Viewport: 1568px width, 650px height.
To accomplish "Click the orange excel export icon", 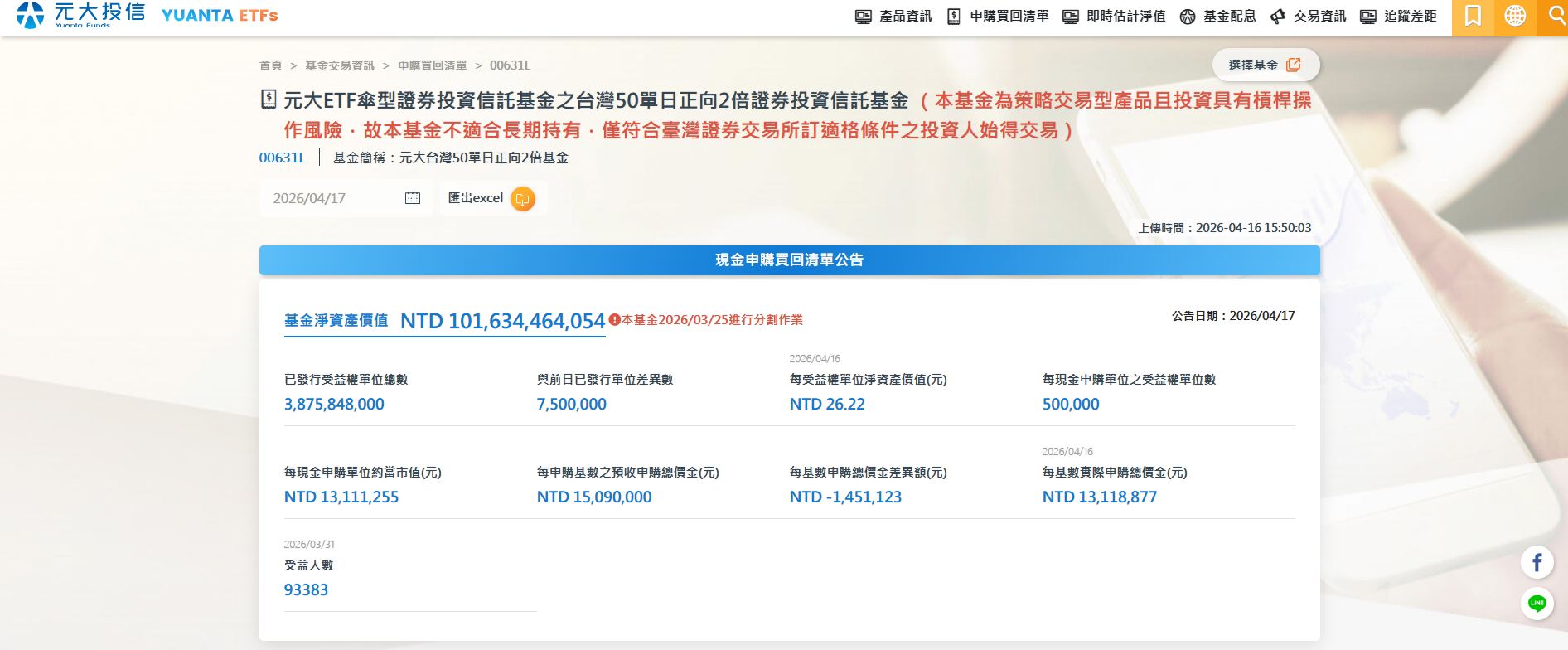I will tap(522, 199).
